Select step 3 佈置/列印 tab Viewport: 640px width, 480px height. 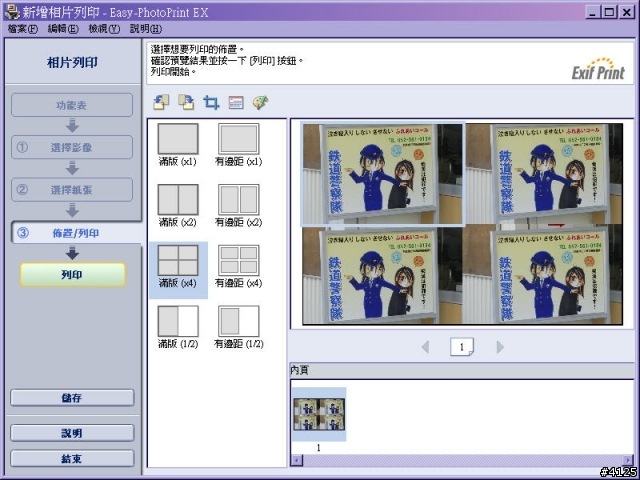pyautogui.click(x=76, y=233)
